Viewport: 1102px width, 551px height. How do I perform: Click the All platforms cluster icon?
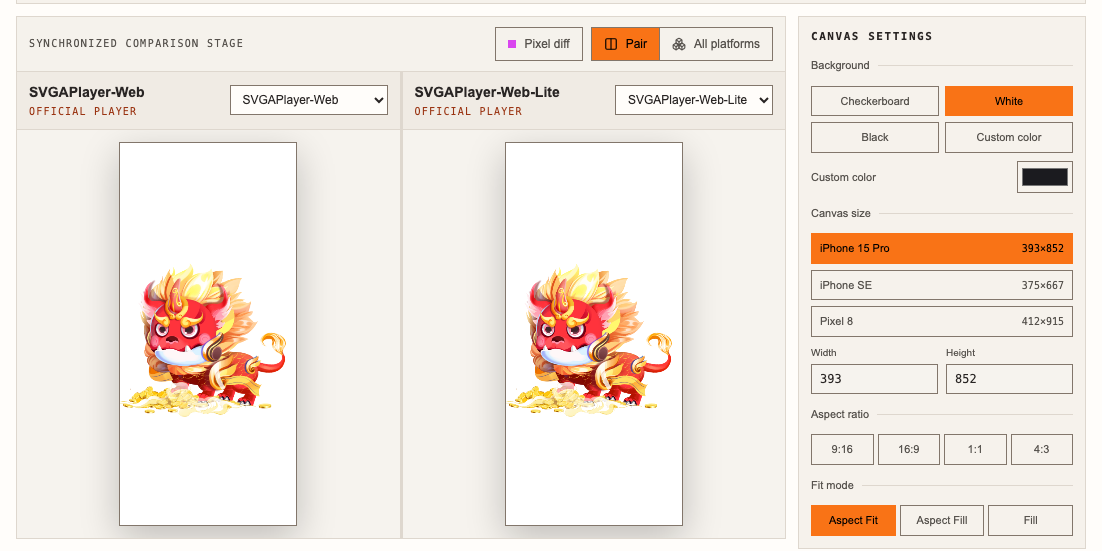(x=679, y=44)
